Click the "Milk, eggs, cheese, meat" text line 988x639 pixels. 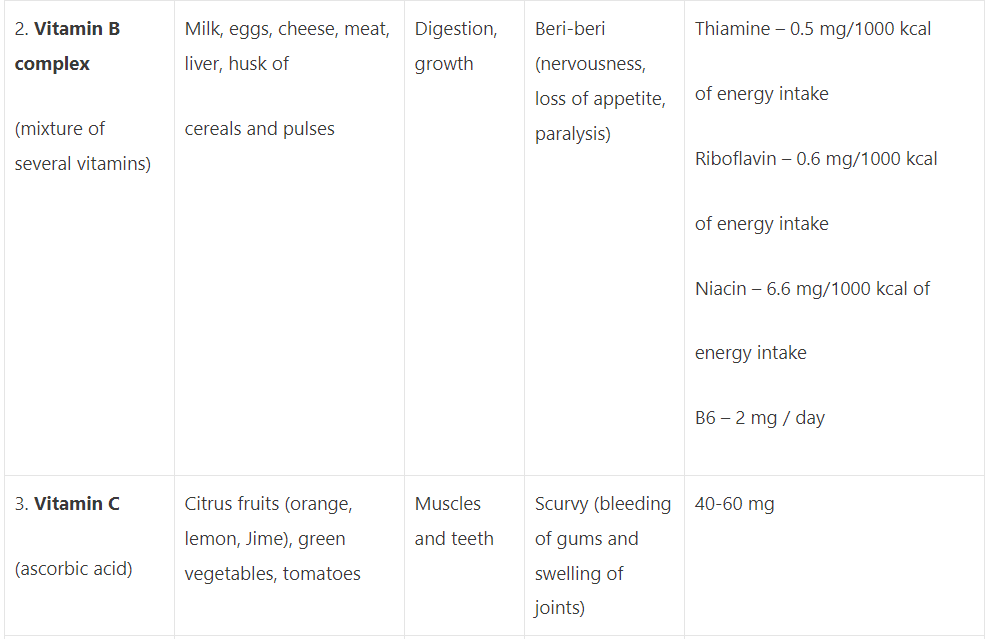click(x=287, y=29)
